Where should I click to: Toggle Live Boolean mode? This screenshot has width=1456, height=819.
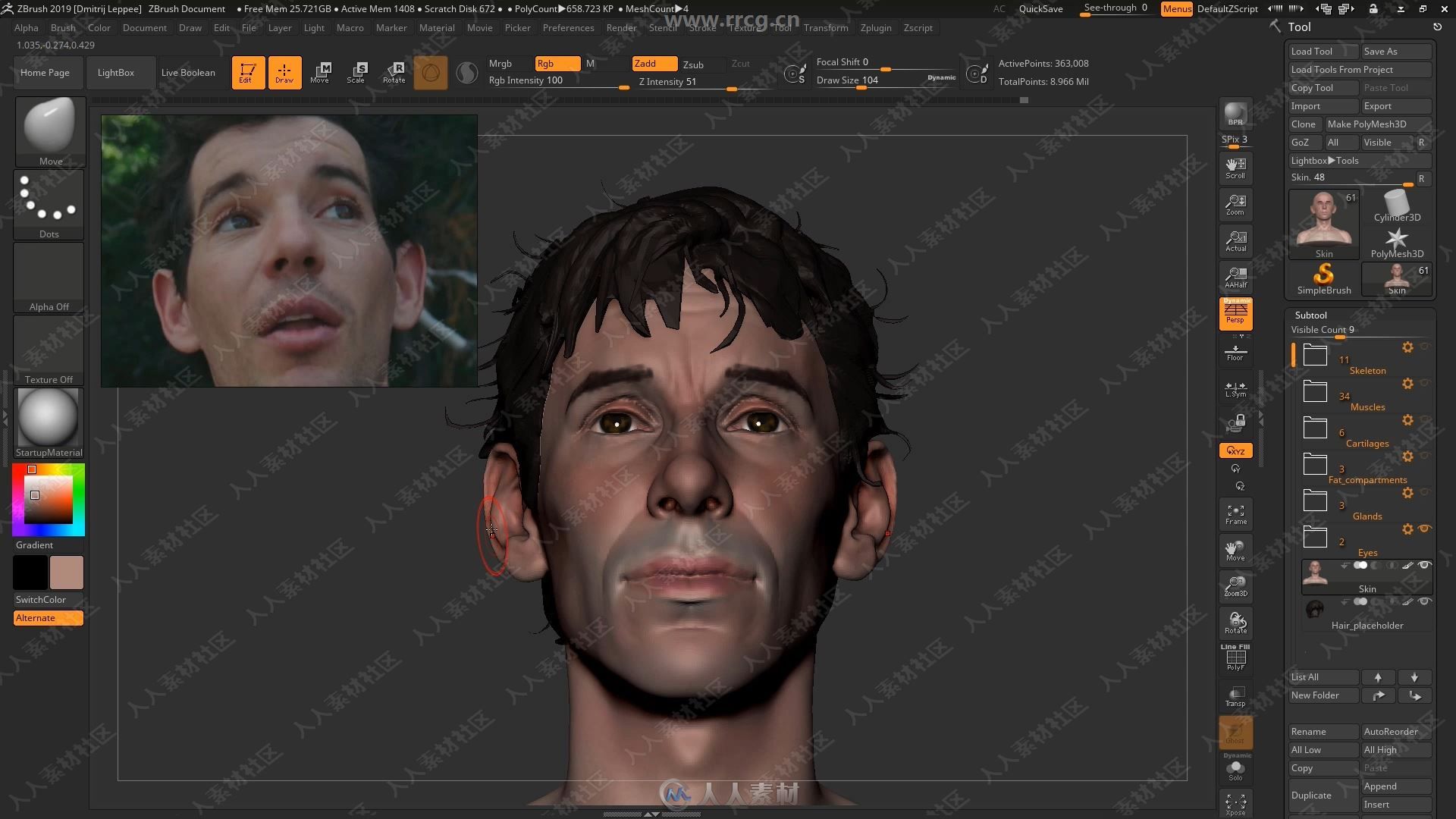pos(188,73)
